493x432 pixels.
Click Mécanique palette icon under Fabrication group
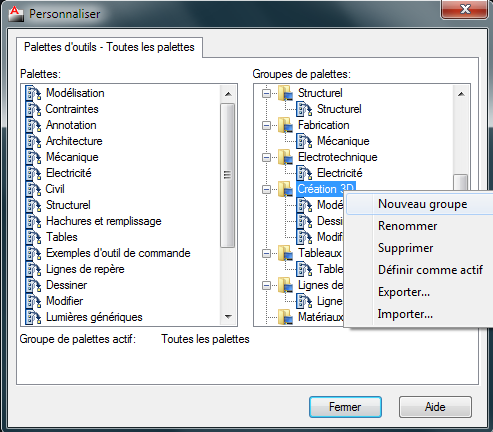[x=304, y=141]
